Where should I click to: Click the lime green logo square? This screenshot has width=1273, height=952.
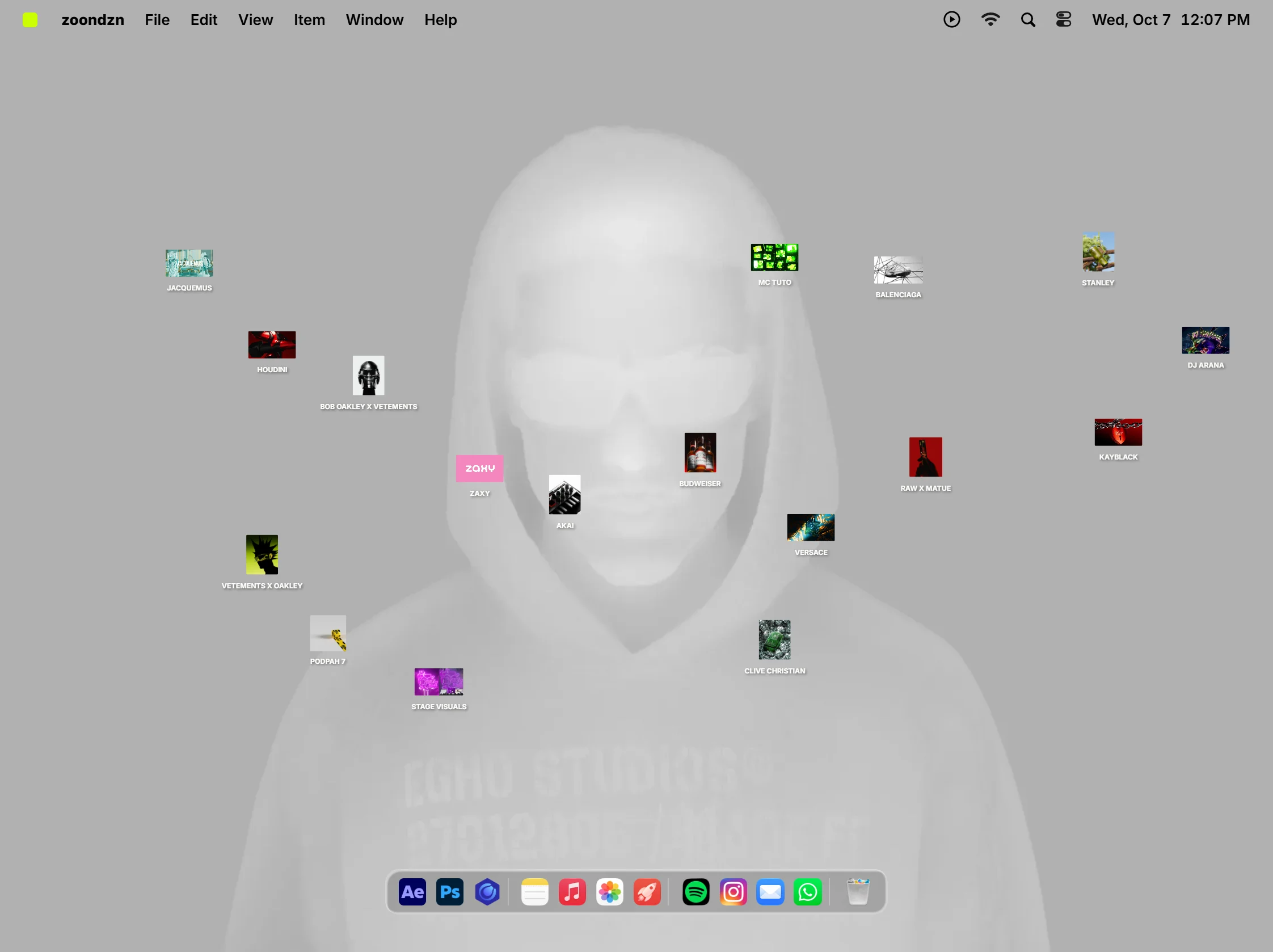pyautogui.click(x=30, y=19)
